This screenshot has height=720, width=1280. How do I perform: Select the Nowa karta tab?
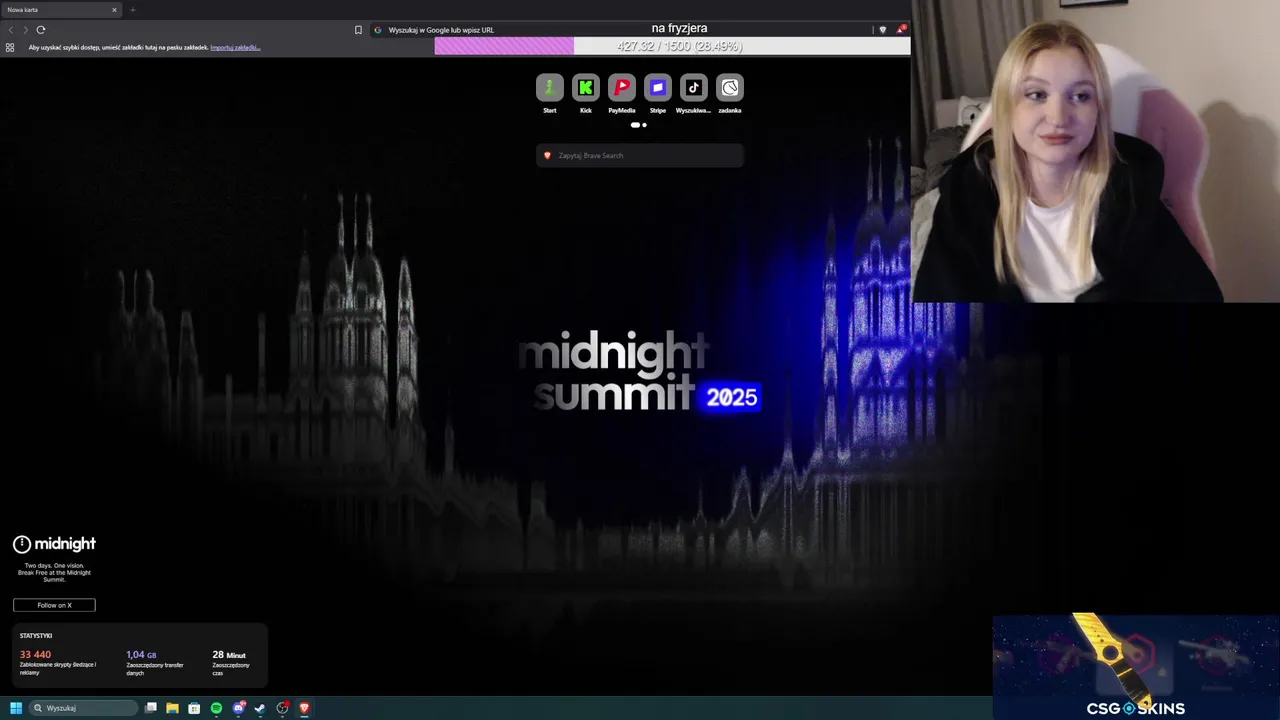[x=60, y=10]
